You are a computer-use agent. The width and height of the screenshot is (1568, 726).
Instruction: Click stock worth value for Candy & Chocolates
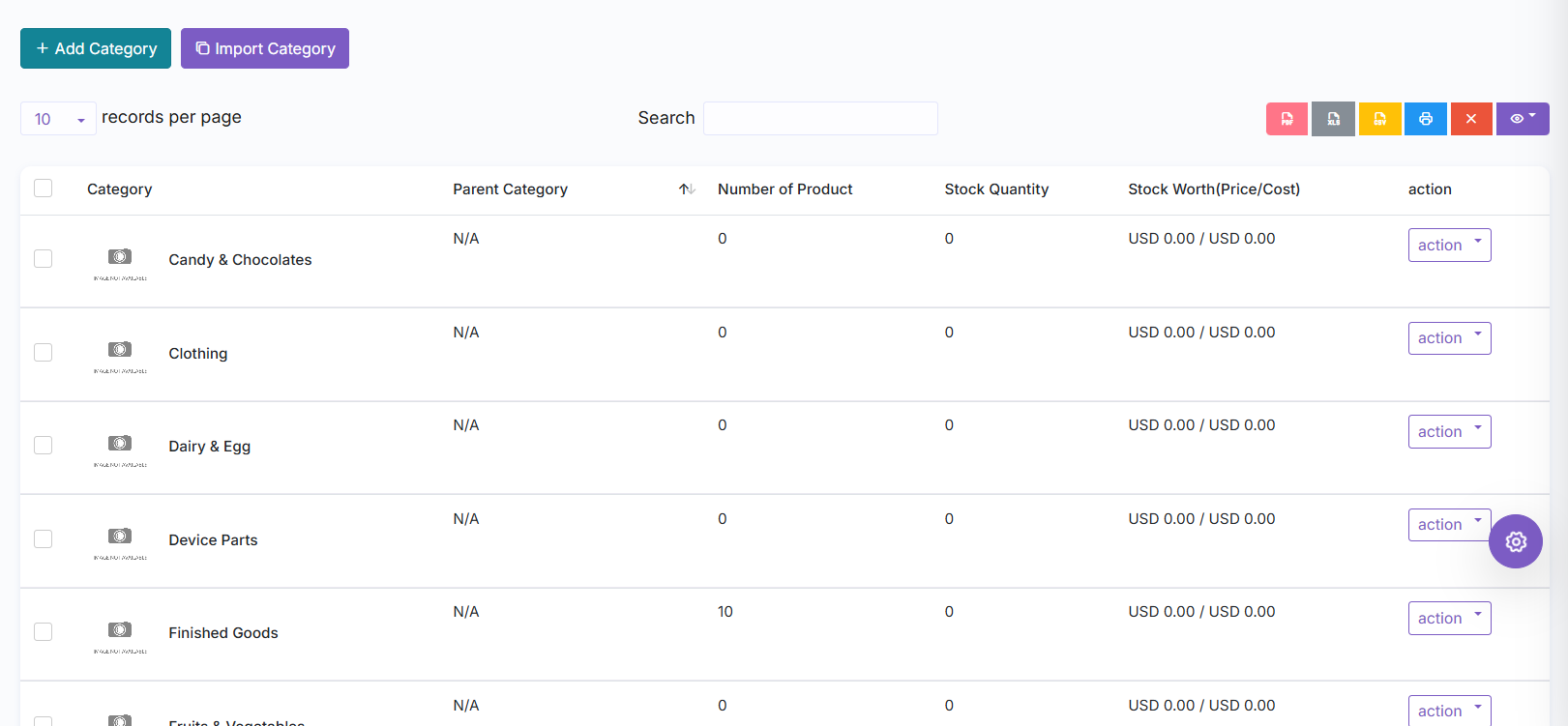(x=1201, y=239)
